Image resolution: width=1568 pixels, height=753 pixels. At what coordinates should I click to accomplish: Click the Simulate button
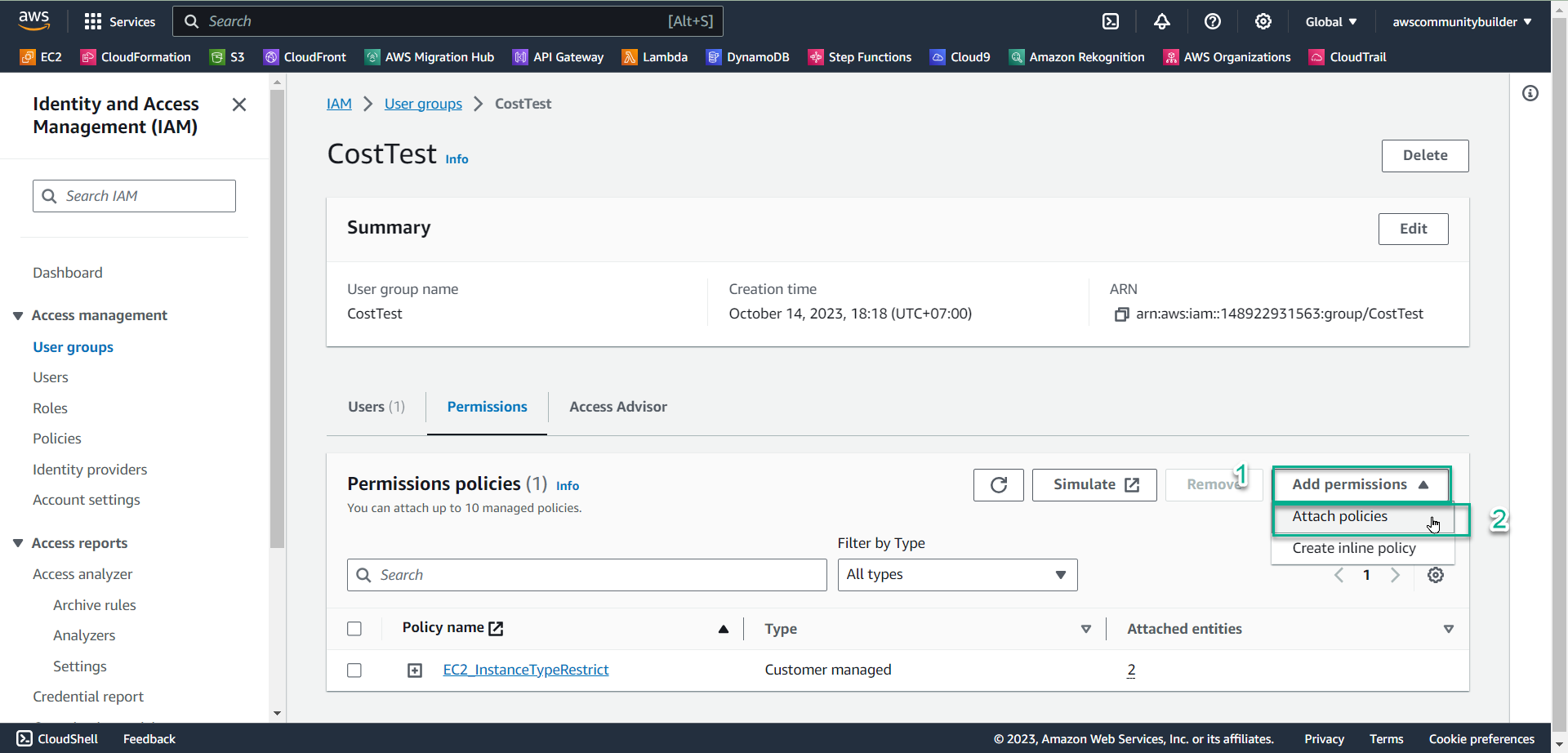1094,485
